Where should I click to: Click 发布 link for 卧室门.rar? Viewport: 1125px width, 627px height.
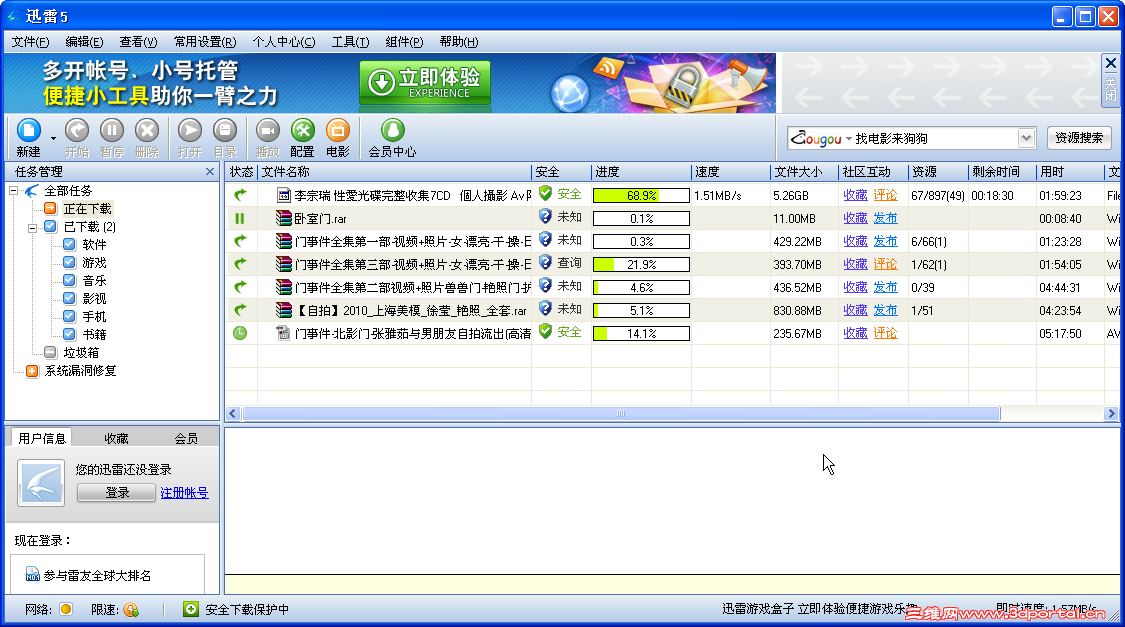coord(885,218)
